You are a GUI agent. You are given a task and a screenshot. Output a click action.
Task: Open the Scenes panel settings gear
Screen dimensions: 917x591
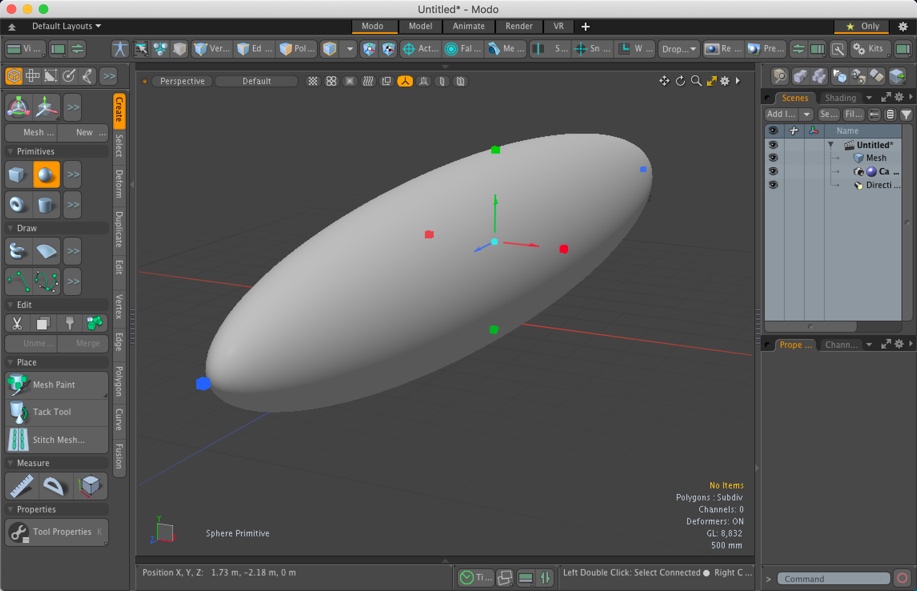(x=899, y=97)
